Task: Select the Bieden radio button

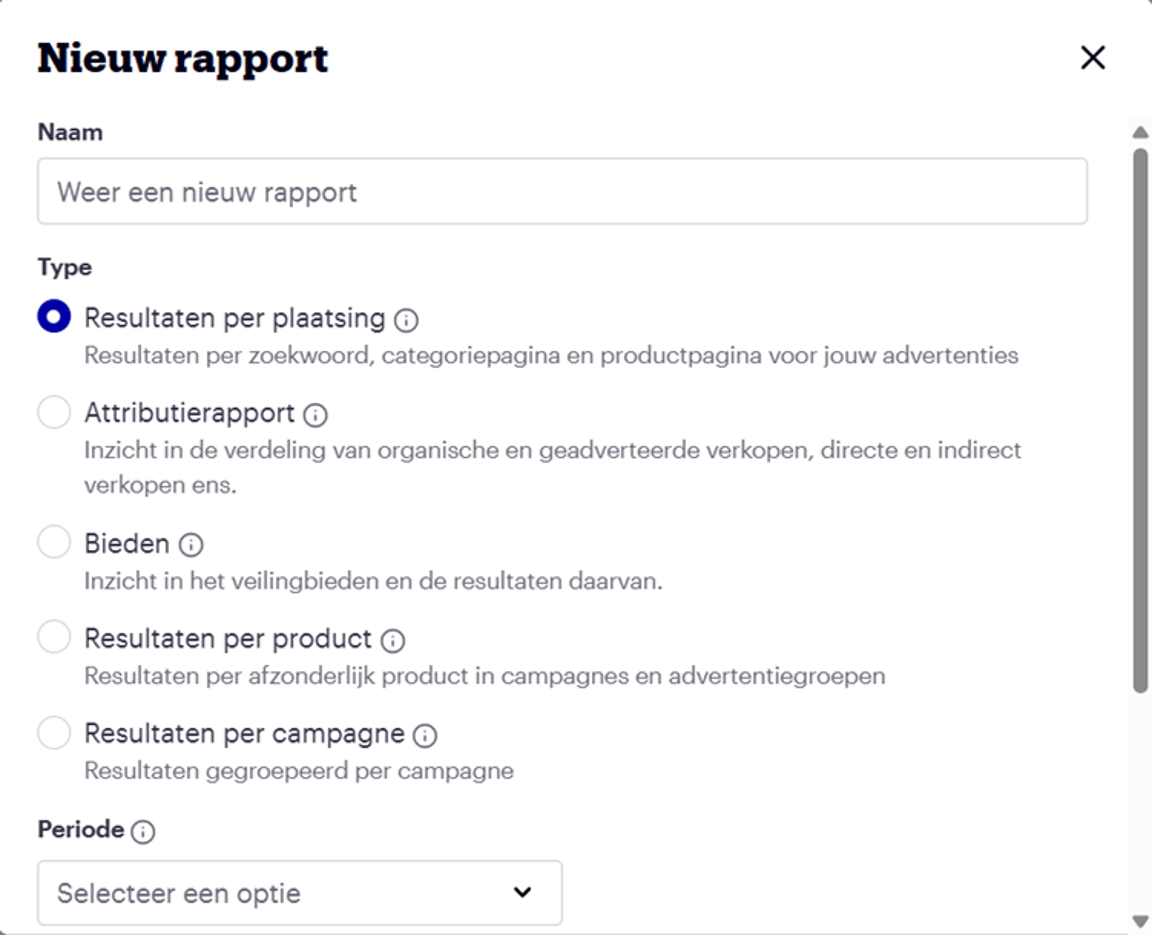Action: [54, 543]
